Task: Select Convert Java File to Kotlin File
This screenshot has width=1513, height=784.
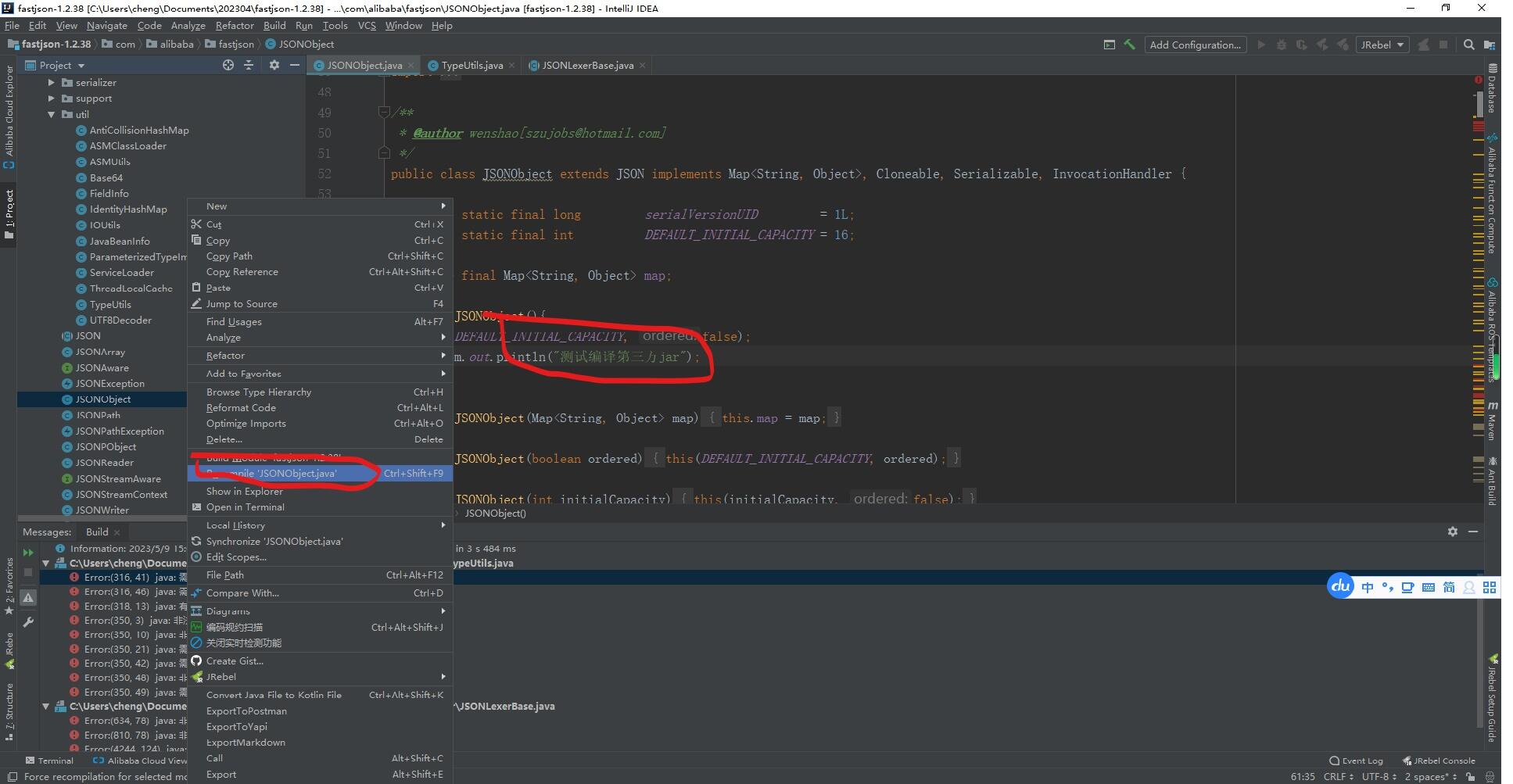Action: tap(320, 695)
